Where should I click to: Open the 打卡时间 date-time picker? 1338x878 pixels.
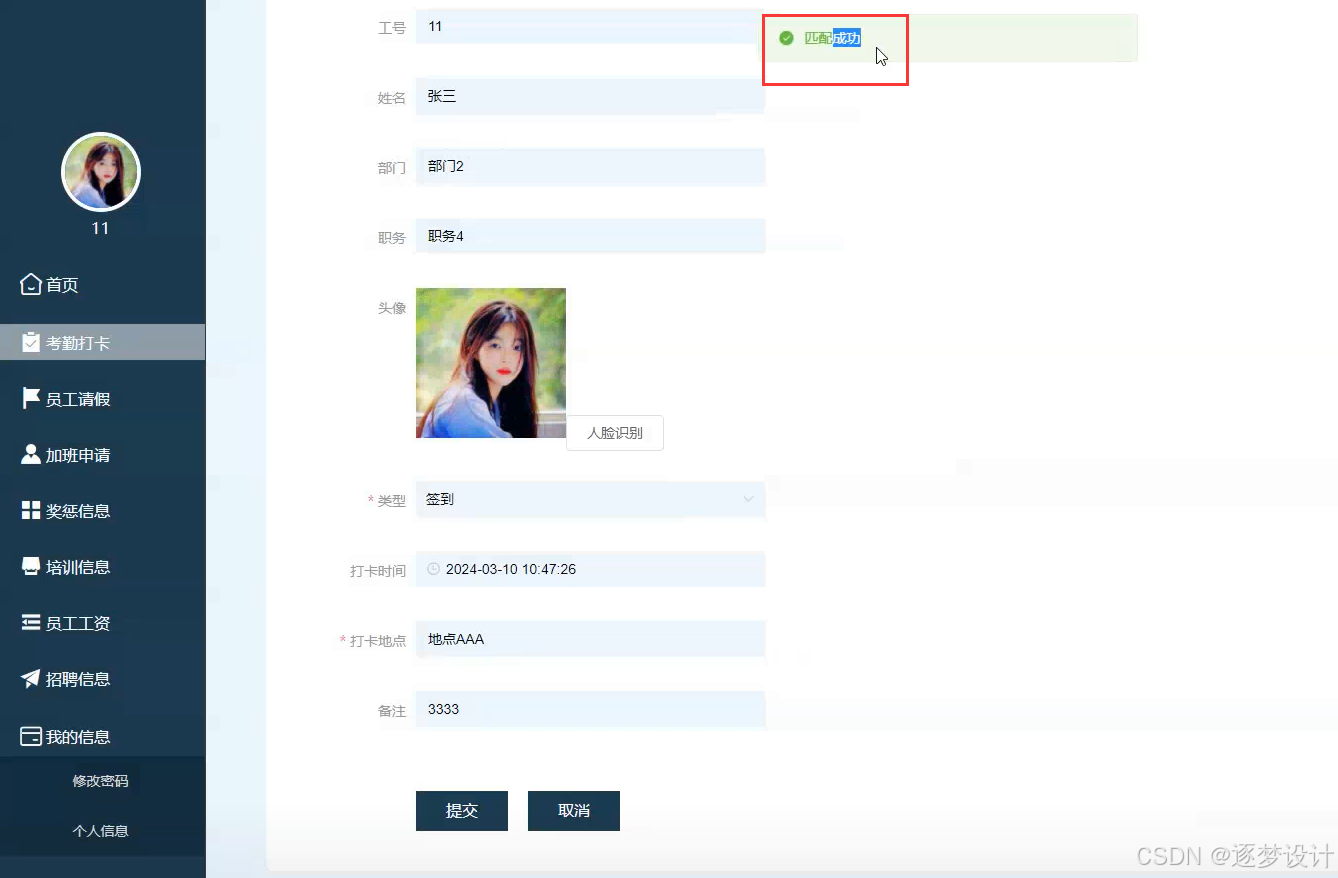click(x=590, y=569)
